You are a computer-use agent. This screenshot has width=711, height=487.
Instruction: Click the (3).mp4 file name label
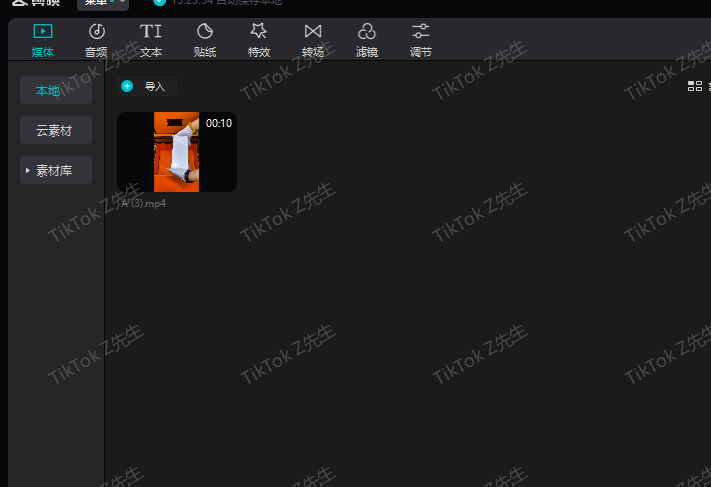[143, 203]
